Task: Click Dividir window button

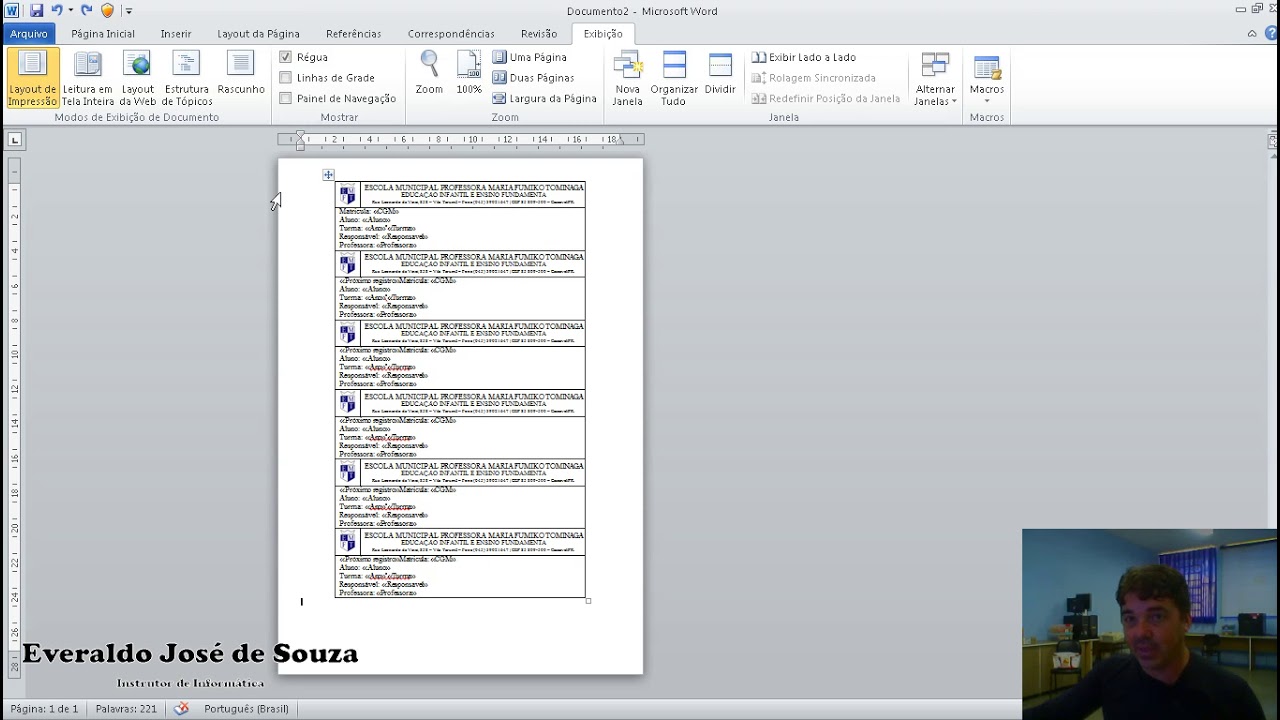Action: pos(720,73)
